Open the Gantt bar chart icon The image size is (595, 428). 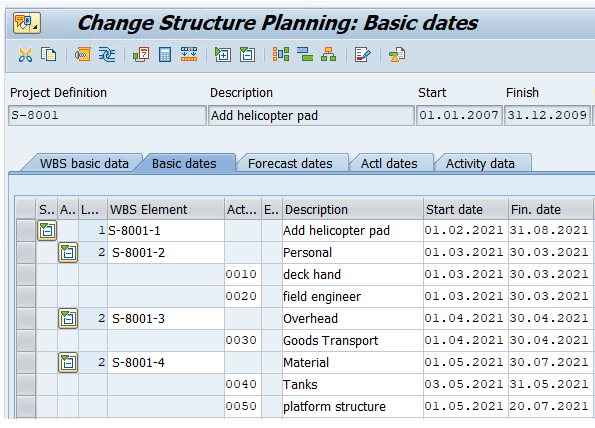click(x=305, y=55)
